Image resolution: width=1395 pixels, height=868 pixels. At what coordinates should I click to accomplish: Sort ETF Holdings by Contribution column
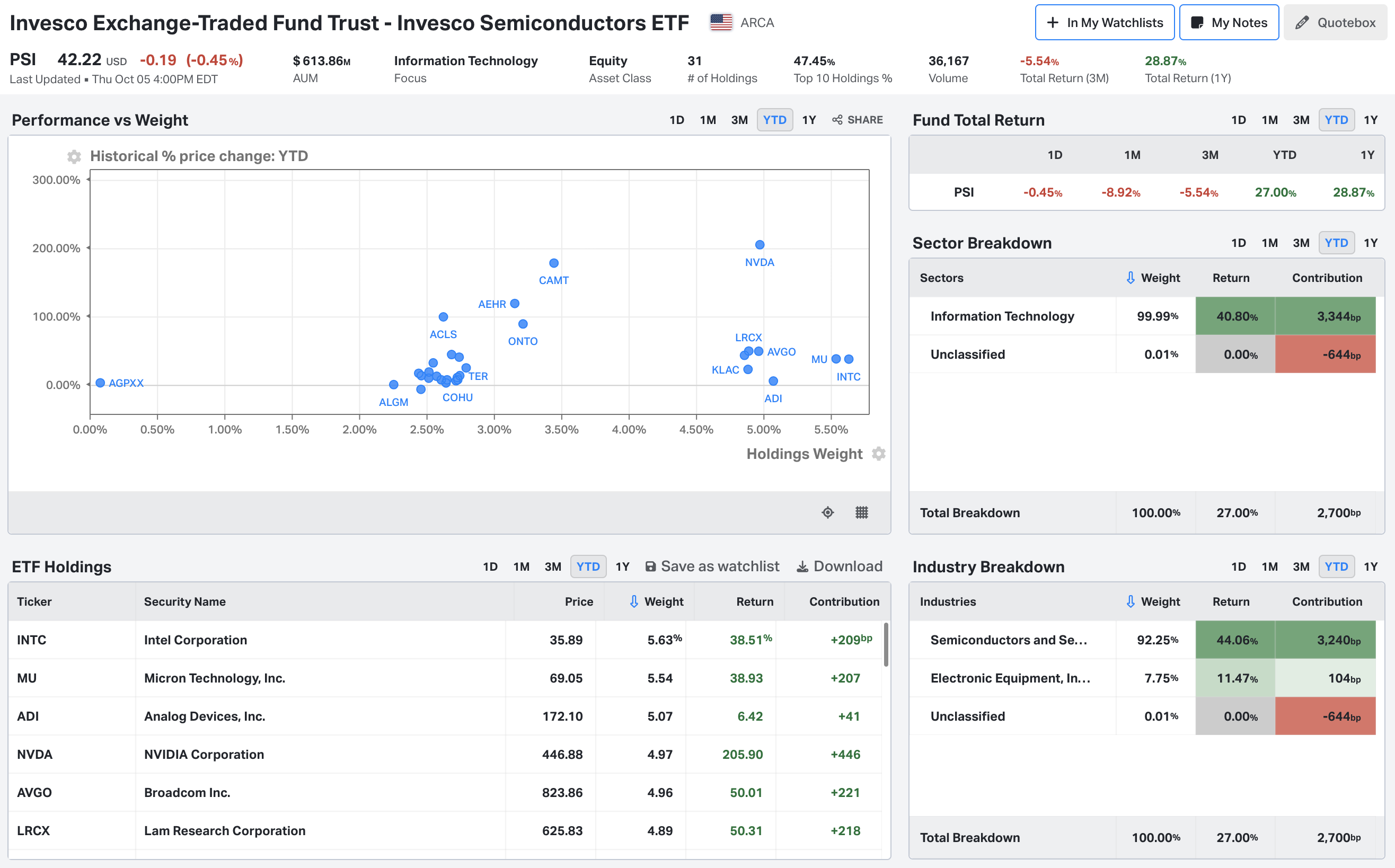pyautogui.click(x=844, y=601)
